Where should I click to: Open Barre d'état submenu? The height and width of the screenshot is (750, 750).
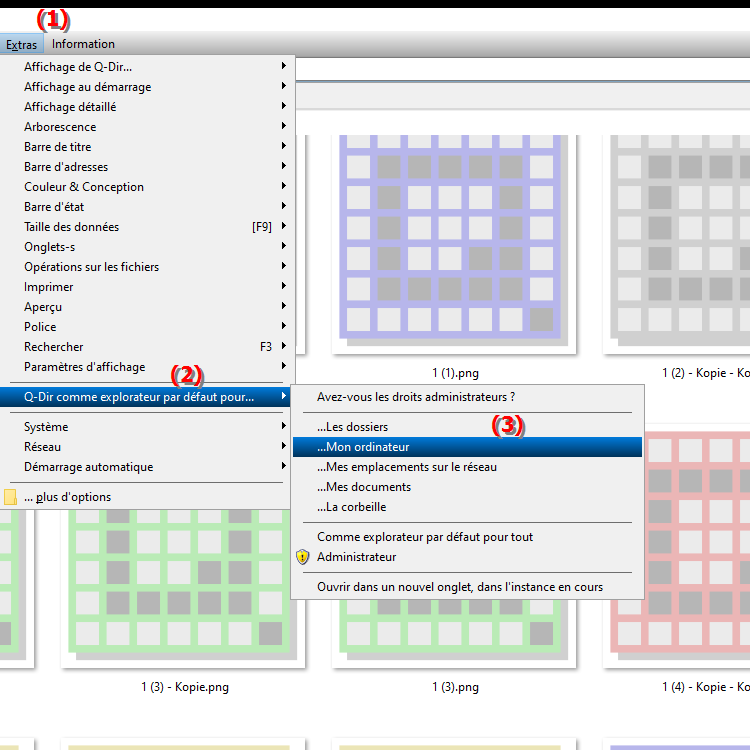point(147,207)
